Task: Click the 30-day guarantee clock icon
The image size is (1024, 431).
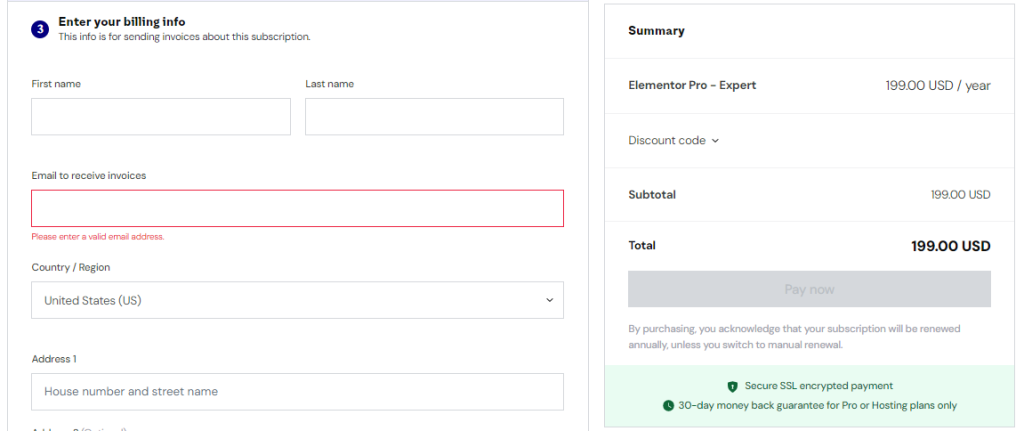Action: pos(668,406)
